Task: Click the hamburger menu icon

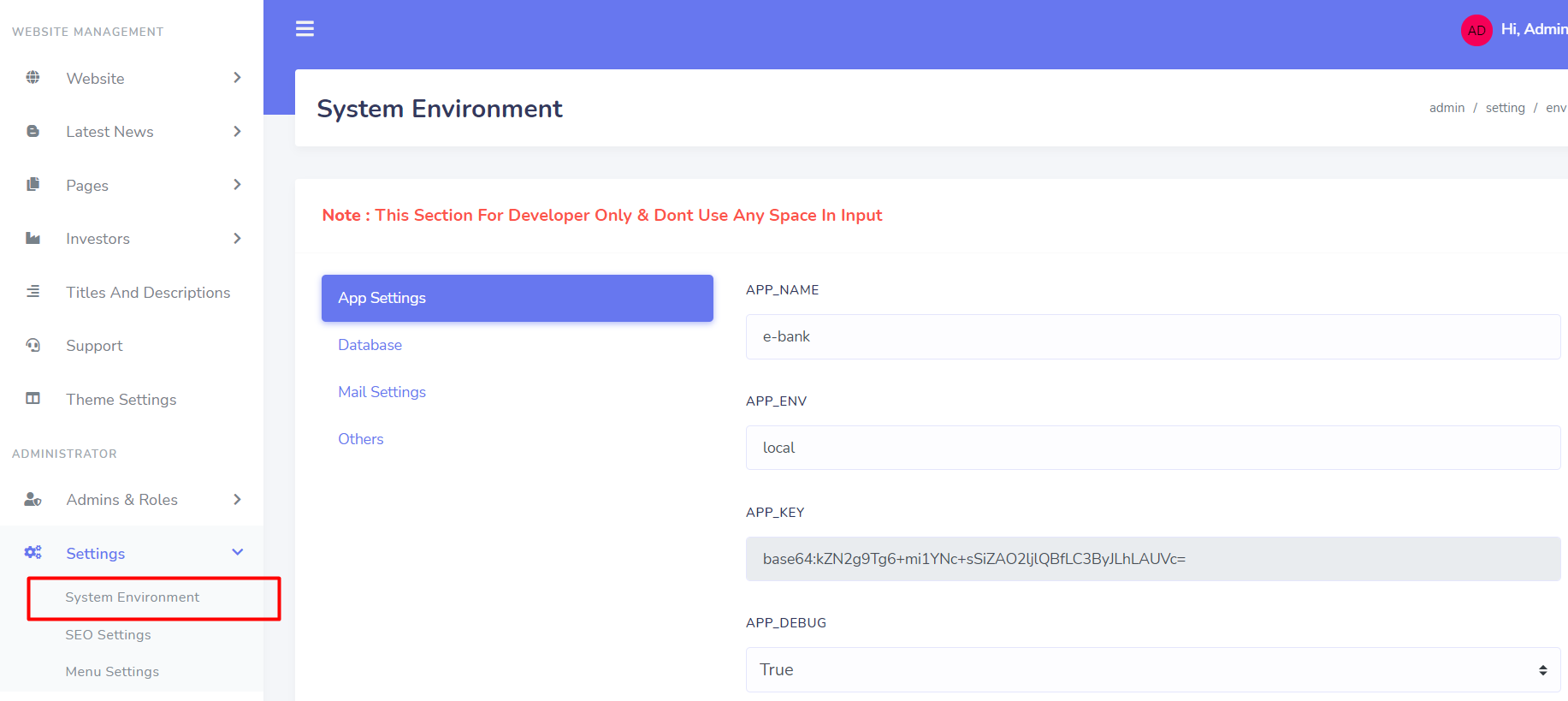Action: (305, 29)
